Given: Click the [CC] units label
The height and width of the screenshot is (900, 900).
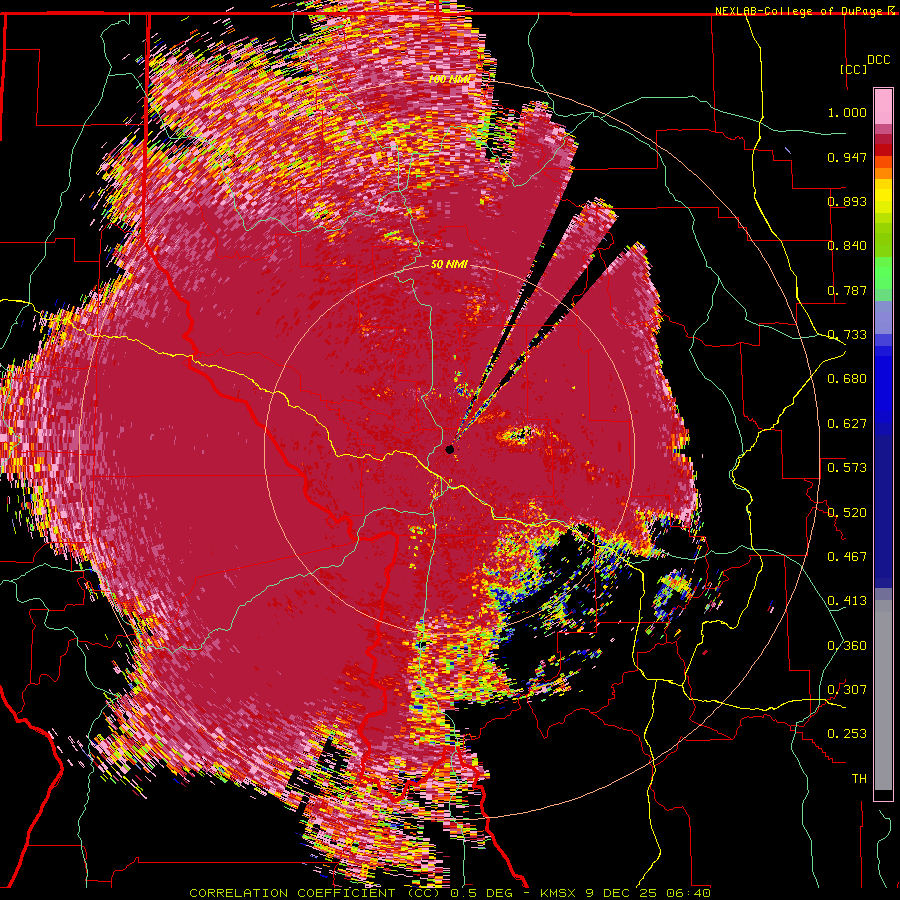Looking at the screenshot, I should [854, 69].
